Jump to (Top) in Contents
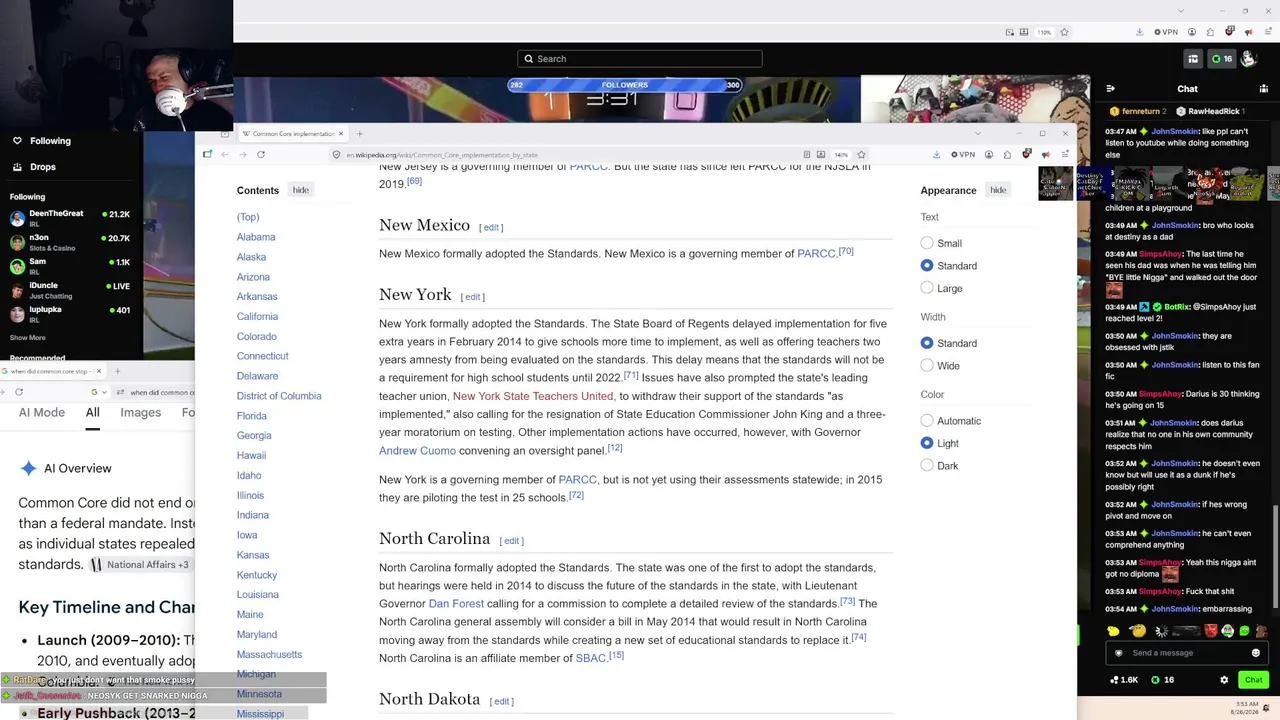Screen dimensions: 1280x720 [x=248, y=217]
